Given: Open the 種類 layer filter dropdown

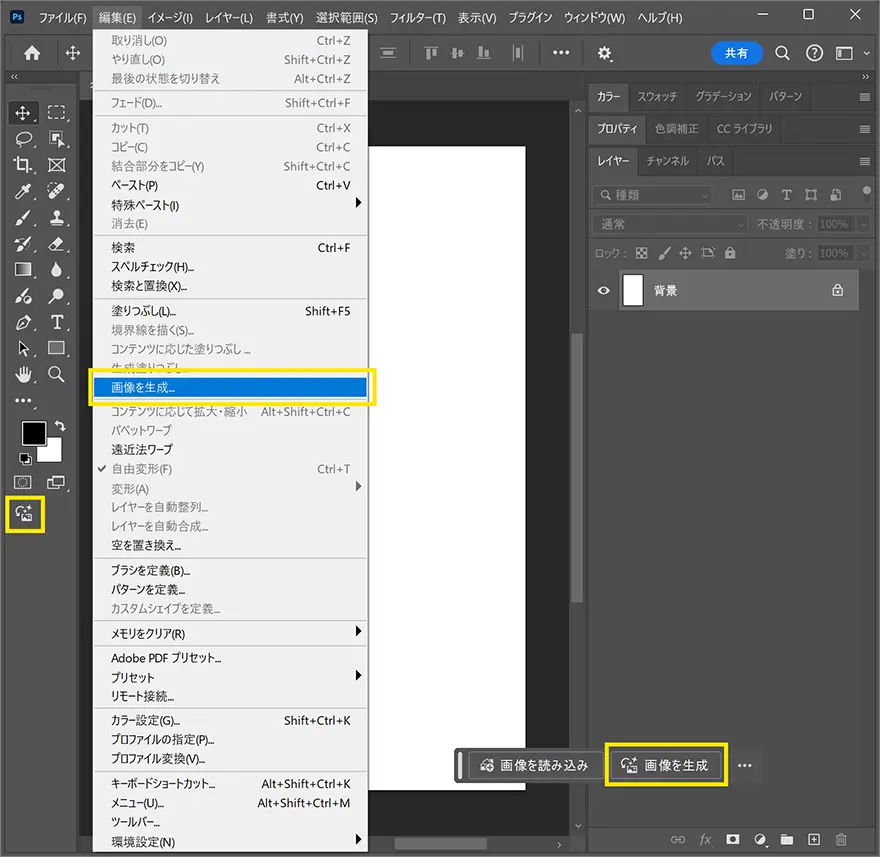Looking at the screenshot, I should coord(652,195).
